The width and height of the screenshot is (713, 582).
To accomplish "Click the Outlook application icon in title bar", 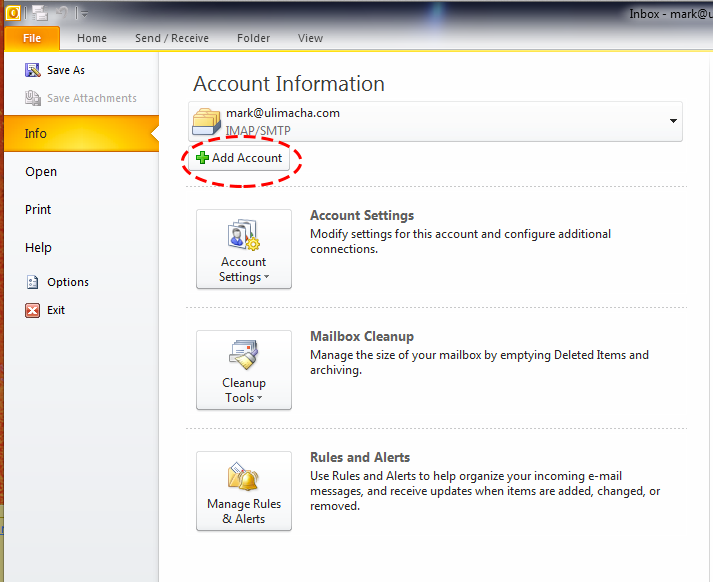I will (12, 12).
